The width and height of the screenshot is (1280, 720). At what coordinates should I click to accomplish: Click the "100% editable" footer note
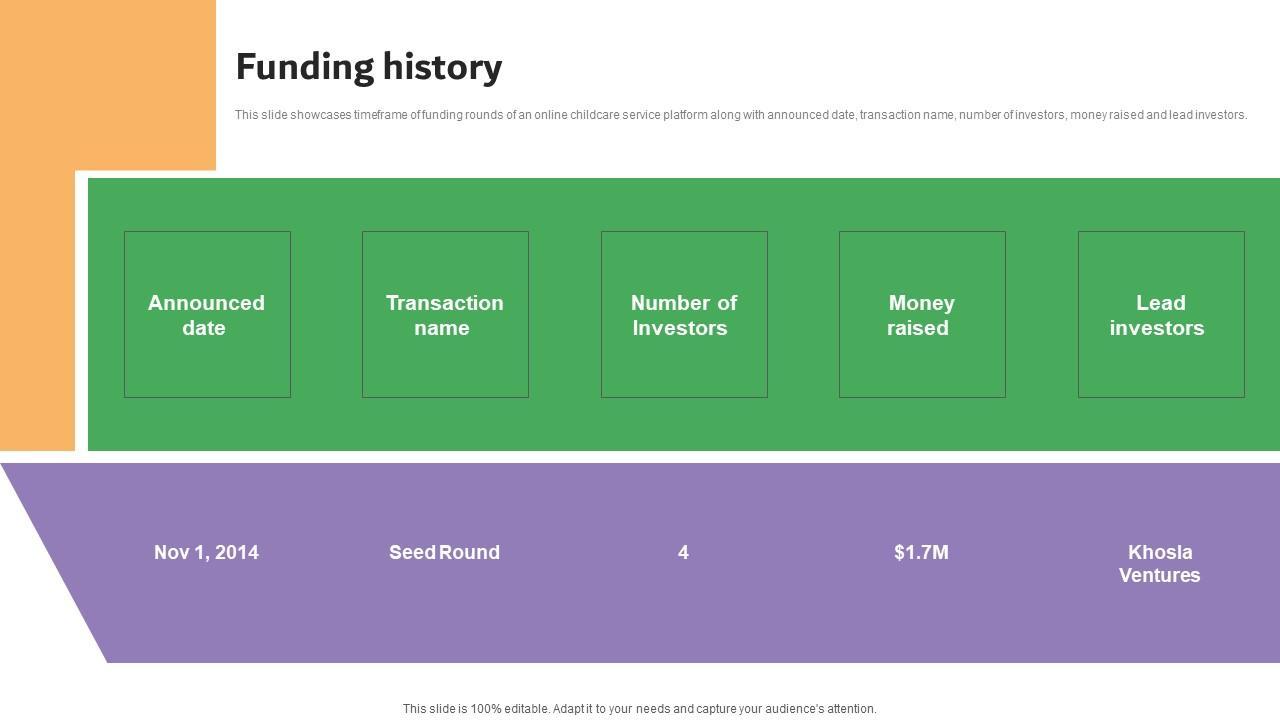point(639,709)
